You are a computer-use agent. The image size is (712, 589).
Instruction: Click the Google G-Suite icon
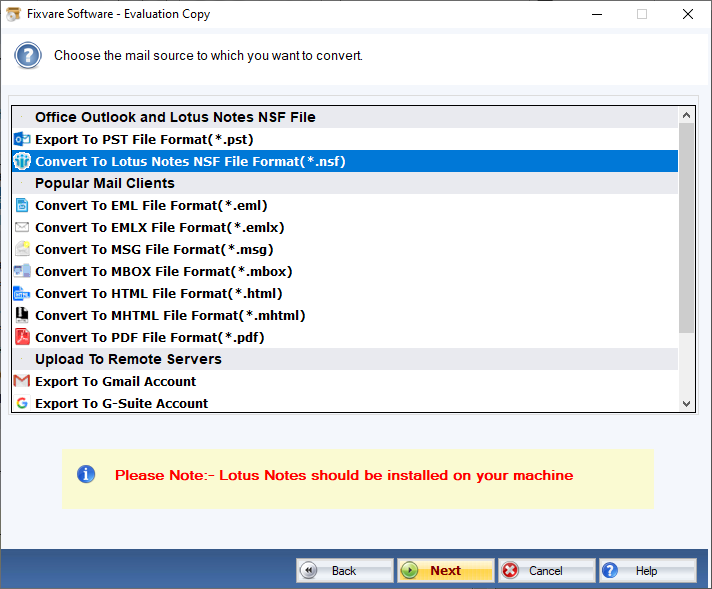22,403
